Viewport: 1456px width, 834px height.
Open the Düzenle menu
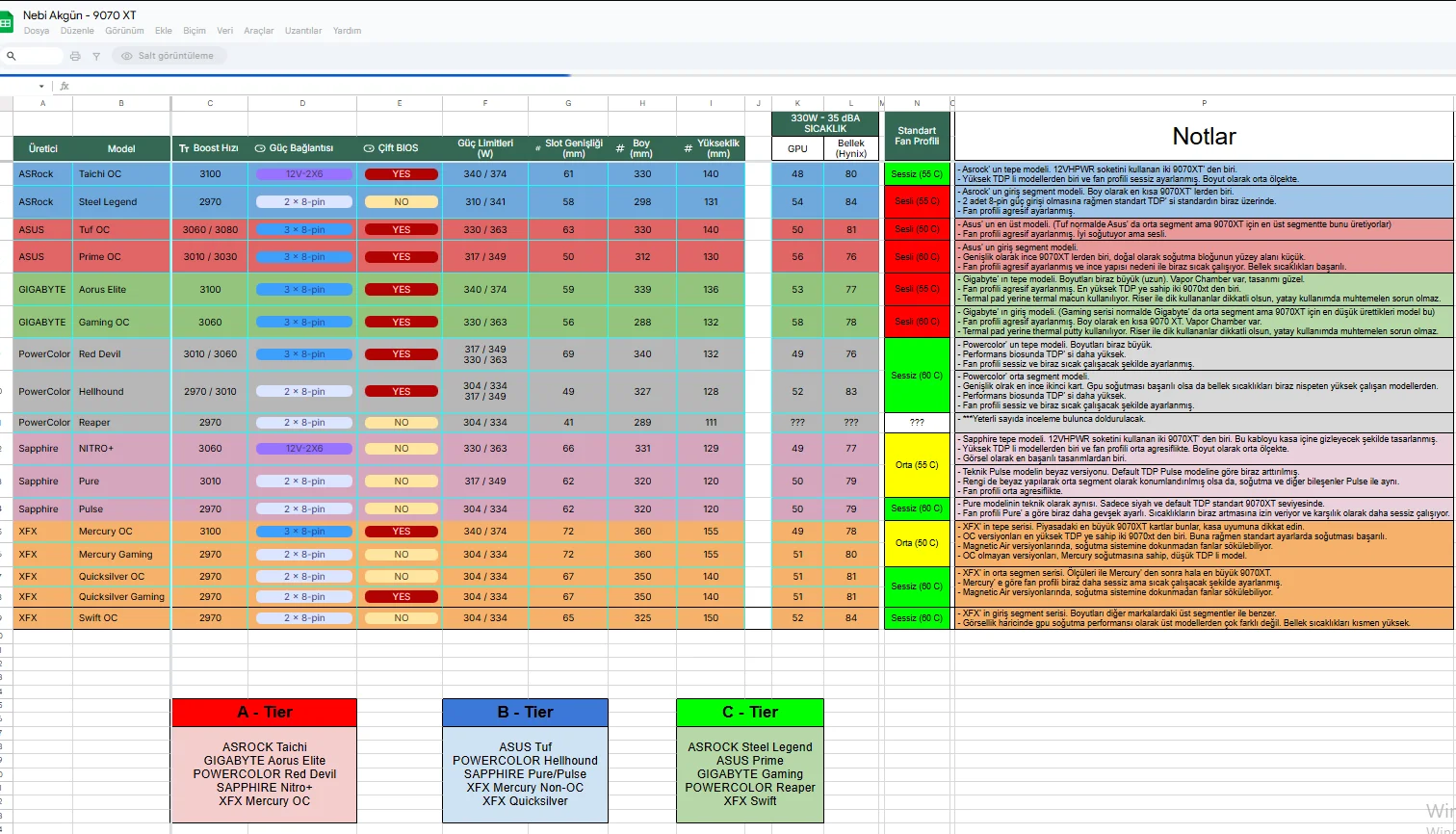(x=77, y=31)
